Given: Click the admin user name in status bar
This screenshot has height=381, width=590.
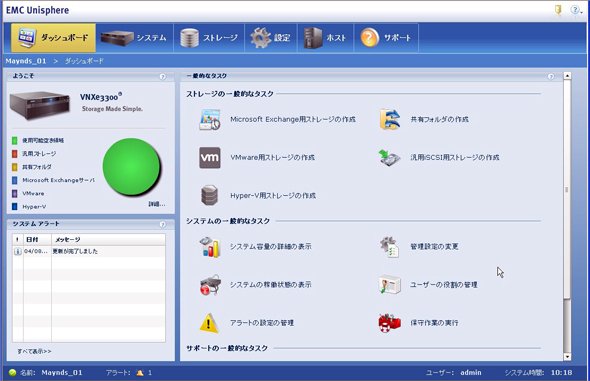Looking at the screenshot, I should pyautogui.click(x=471, y=373).
